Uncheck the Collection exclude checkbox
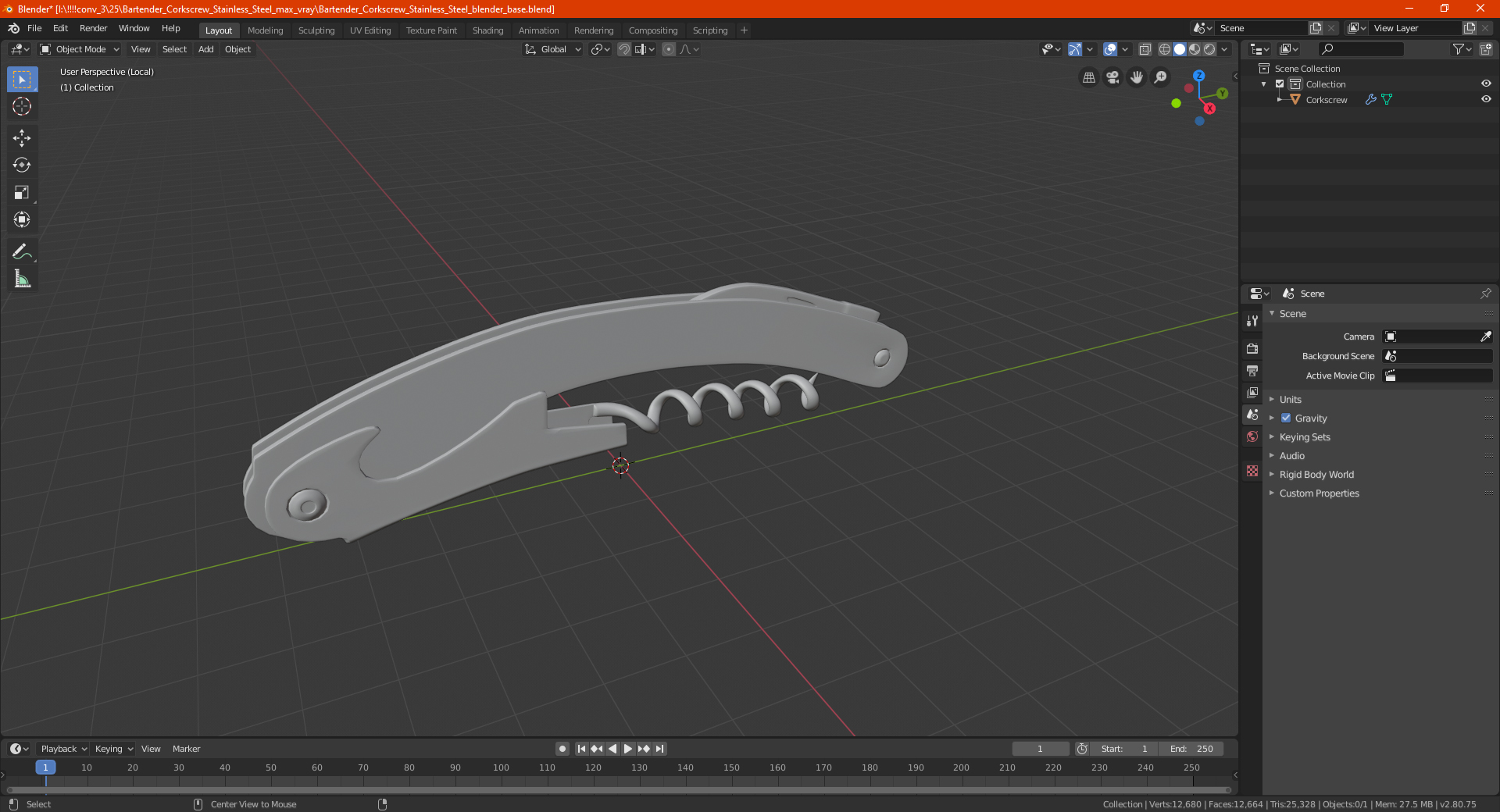The width and height of the screenshot is (1500, 812). click(1280, 84)
